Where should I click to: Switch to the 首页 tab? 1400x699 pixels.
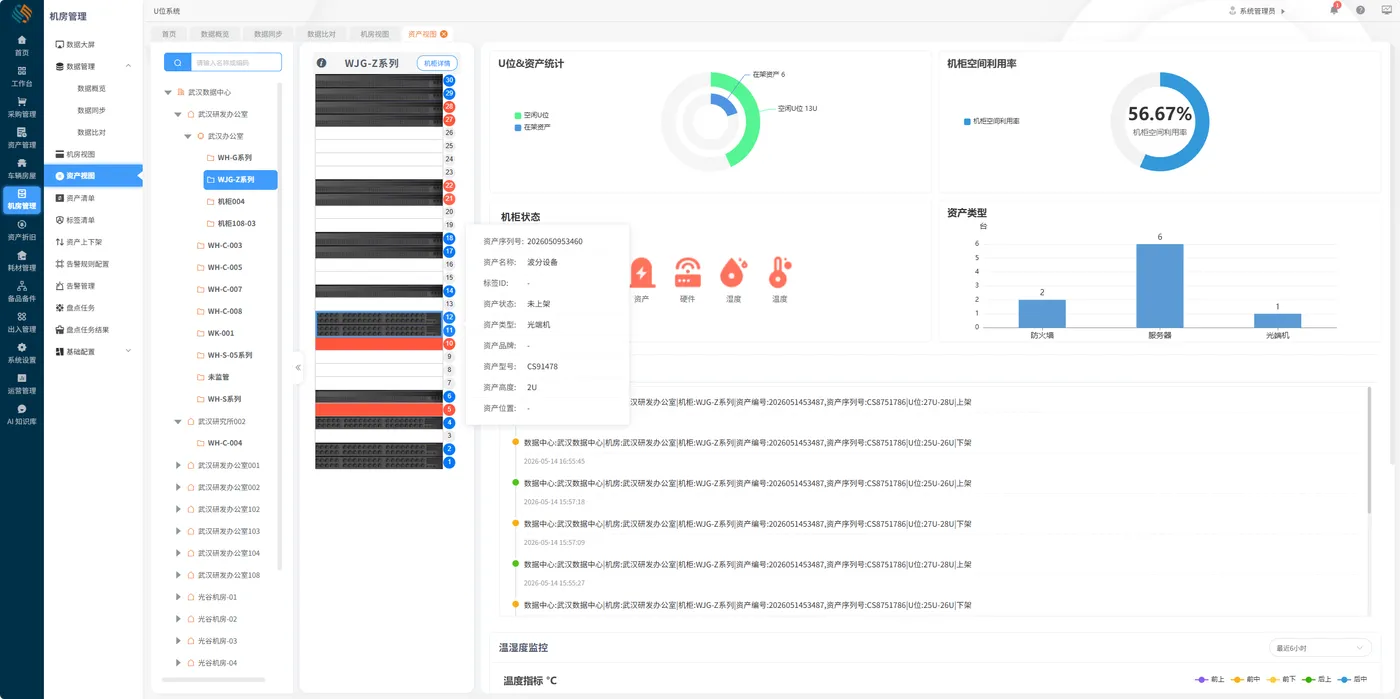tap(168, 34)
